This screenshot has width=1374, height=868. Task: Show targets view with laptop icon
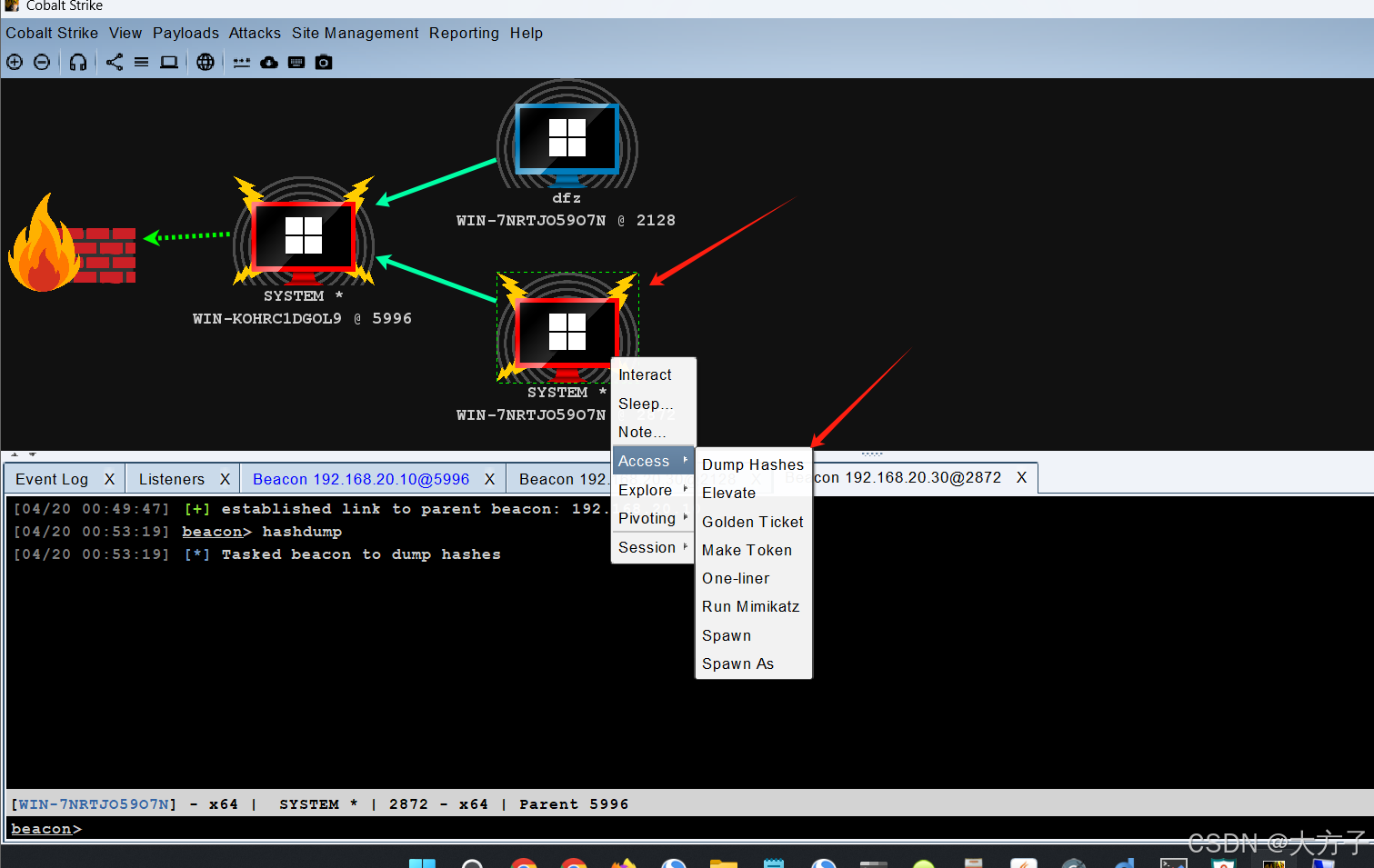click(169, 62)
